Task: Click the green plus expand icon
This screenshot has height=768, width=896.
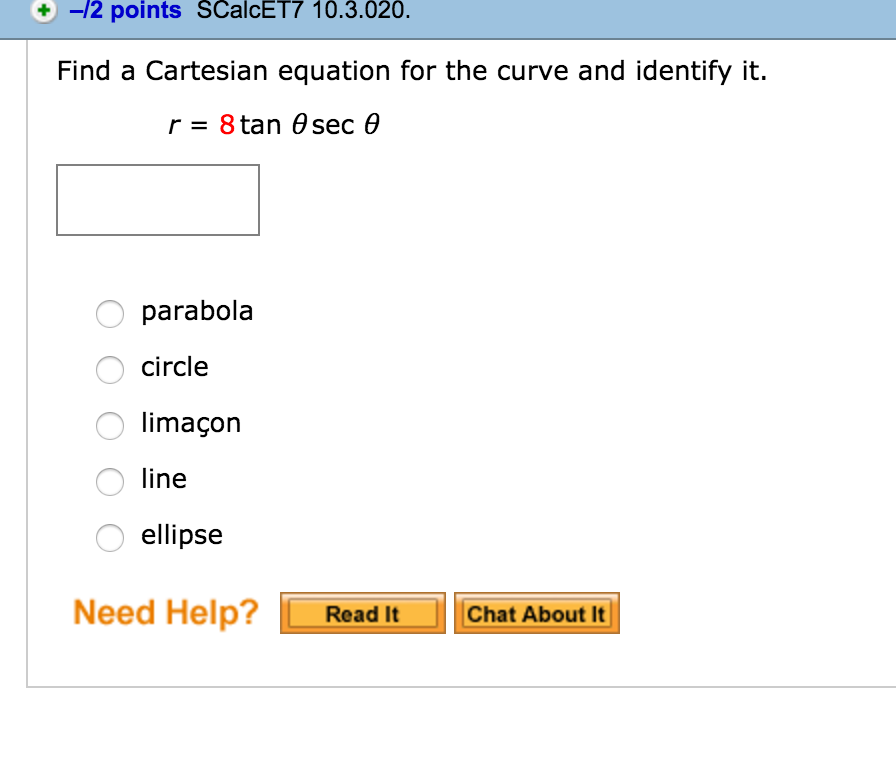Action: [x=40, y=13]
